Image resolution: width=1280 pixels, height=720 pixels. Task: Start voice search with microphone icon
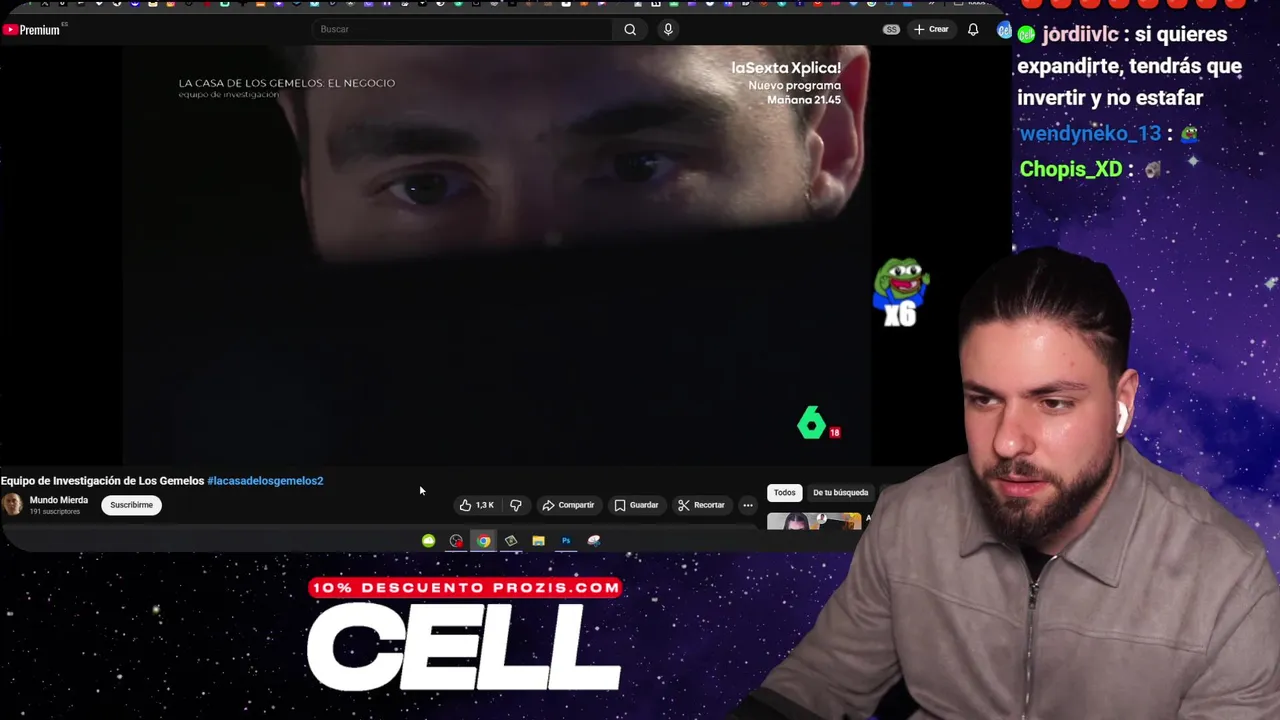(x=668, y=29)
